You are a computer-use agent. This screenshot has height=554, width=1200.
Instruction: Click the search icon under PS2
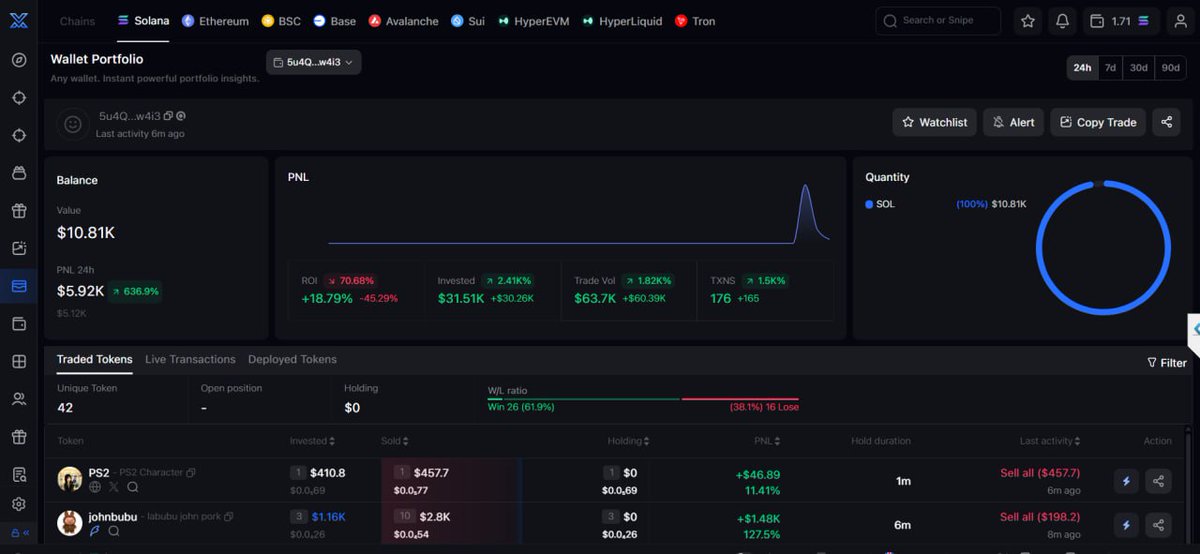(x=132, y=487)
